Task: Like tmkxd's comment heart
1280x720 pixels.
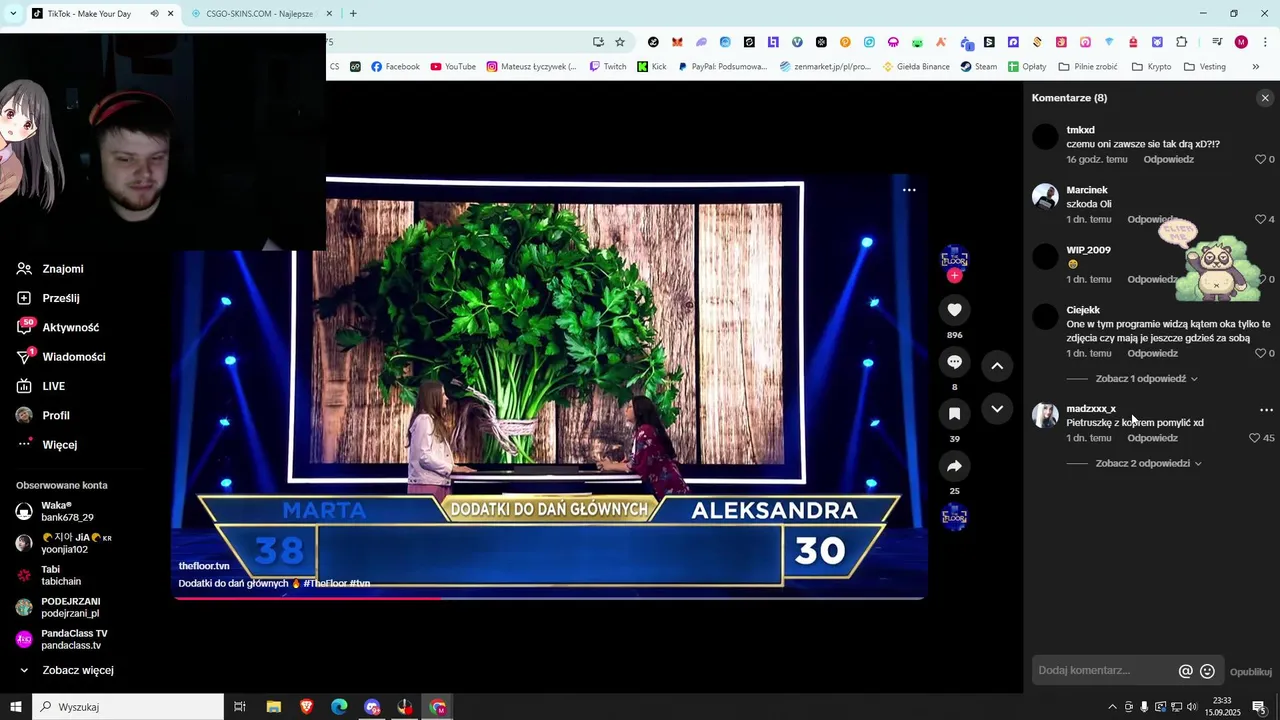Action: point(1260,159)
